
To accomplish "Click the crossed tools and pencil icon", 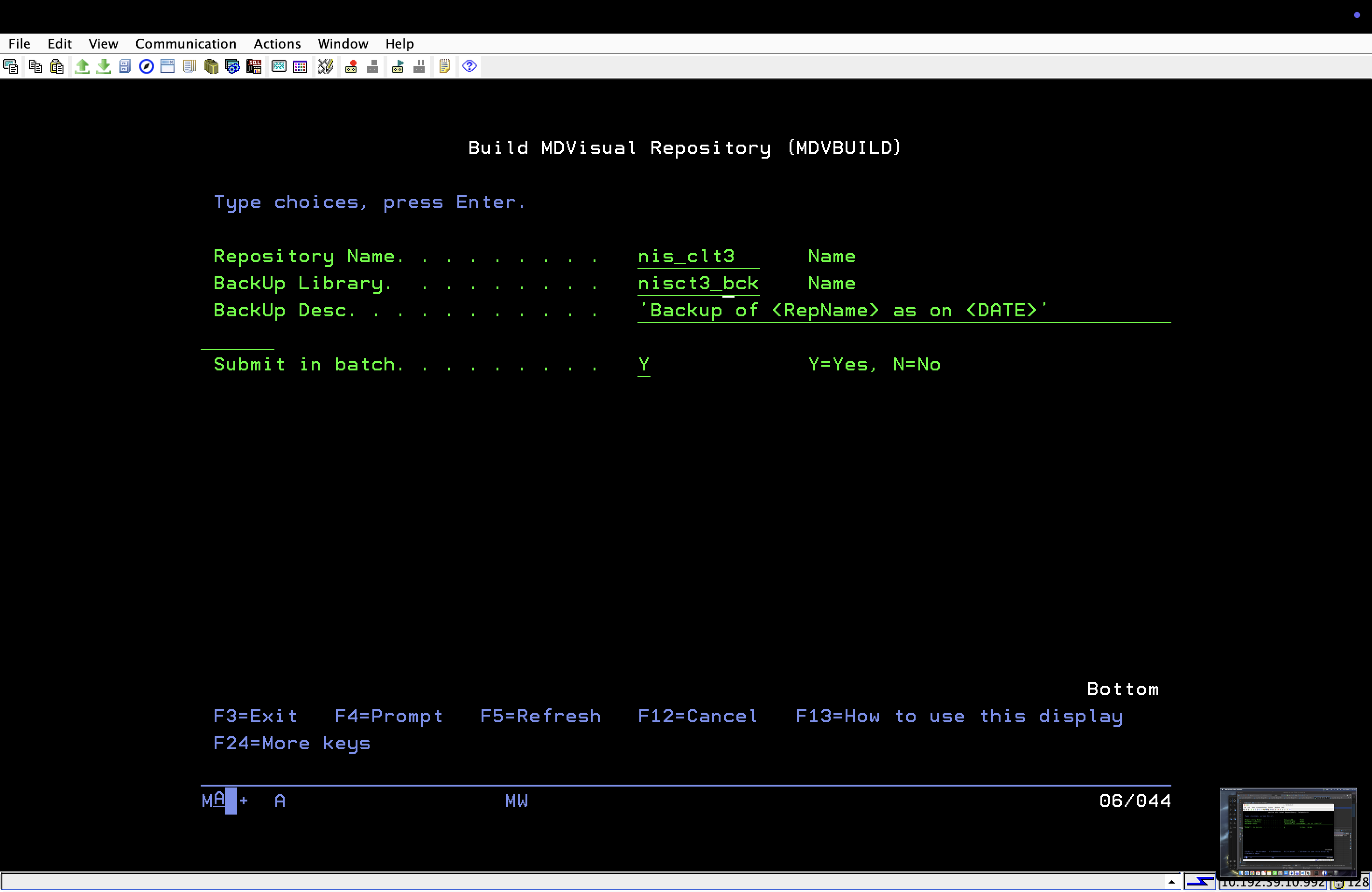I will click(x=326, y=66).
